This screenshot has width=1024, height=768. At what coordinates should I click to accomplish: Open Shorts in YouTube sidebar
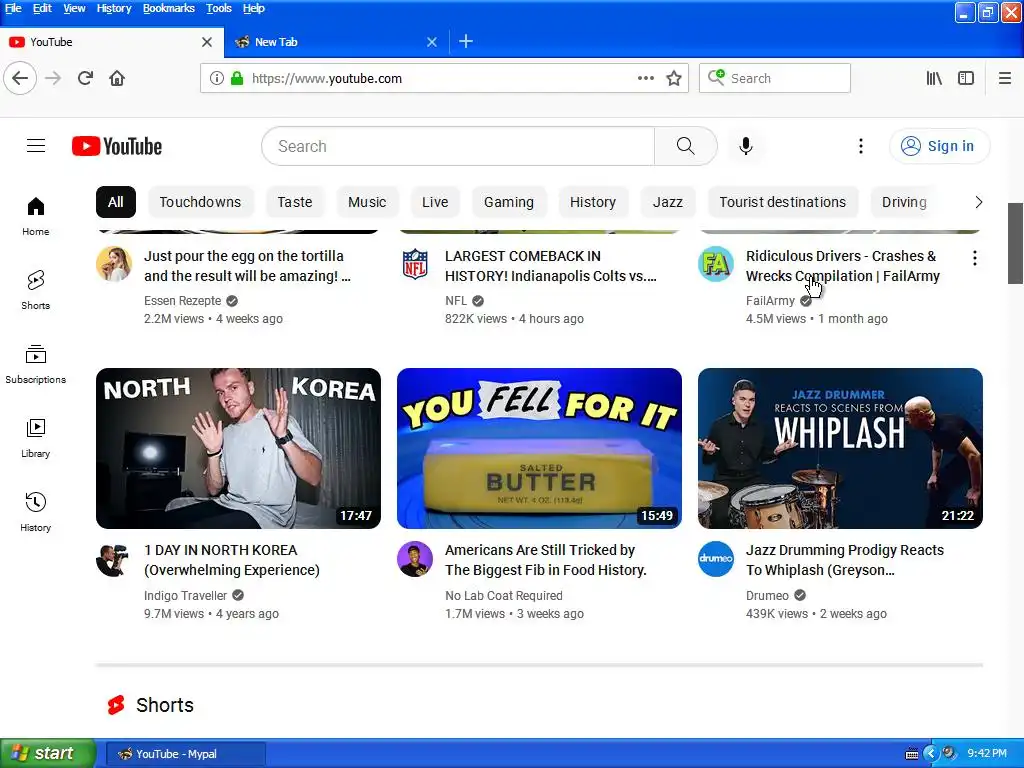(36, 291)
